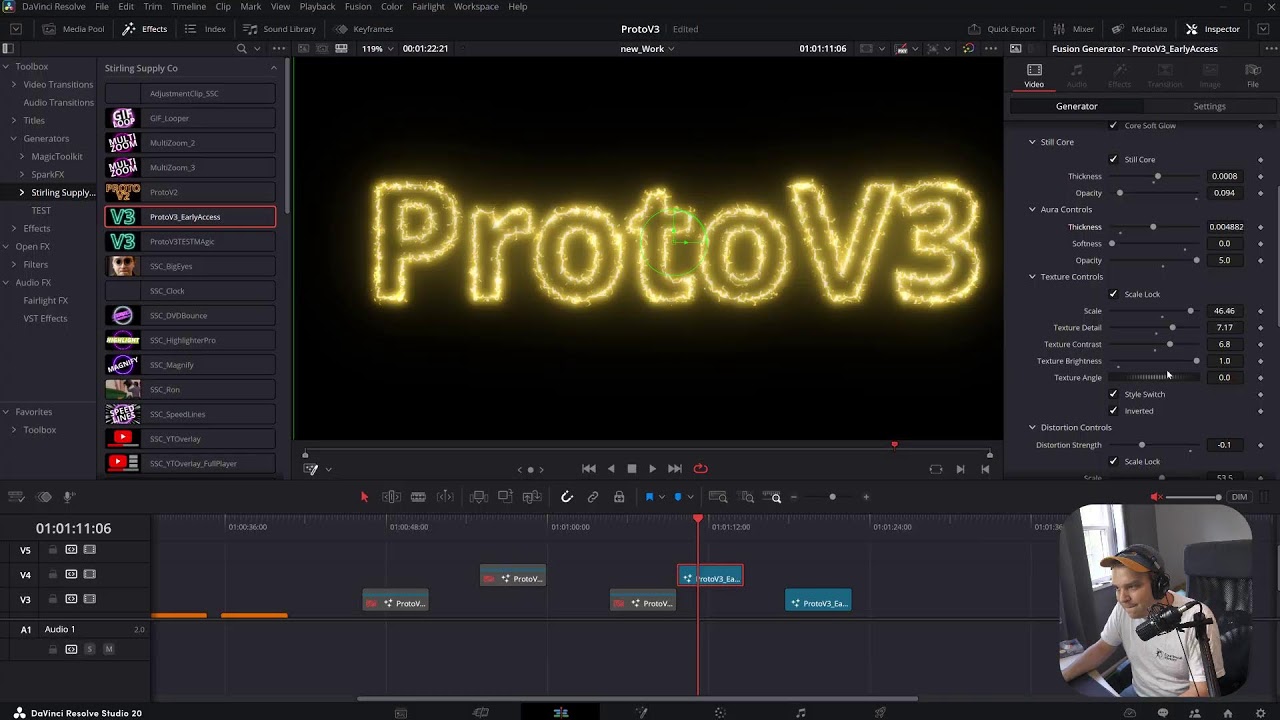Click the DIM audio button
This screenshot has width=1280, height=720.
(x=1240, y=497)
